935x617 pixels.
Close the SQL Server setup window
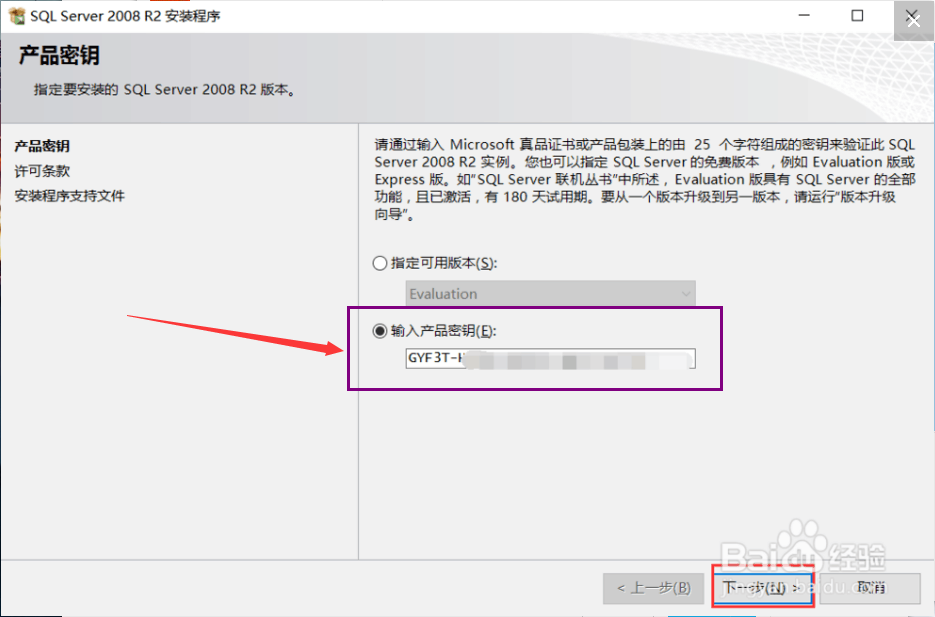tap(913, 19)
